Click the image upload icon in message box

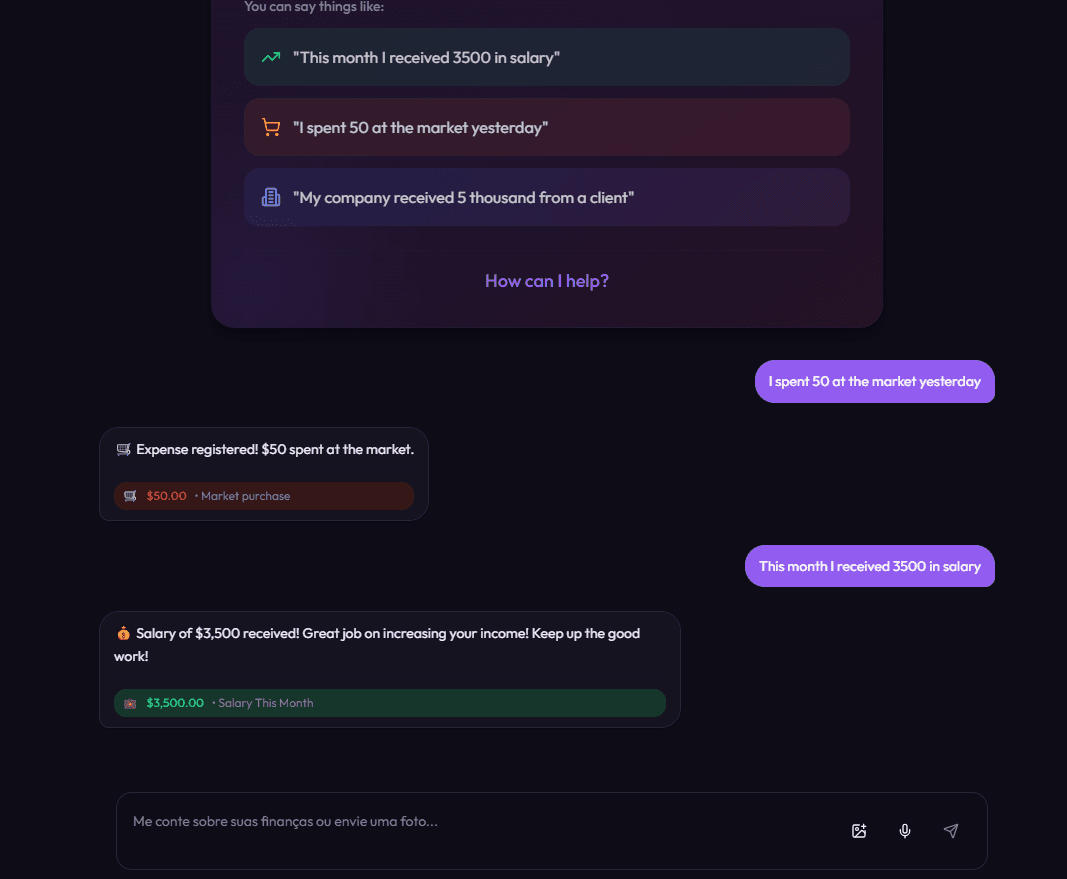coord(859,831)
